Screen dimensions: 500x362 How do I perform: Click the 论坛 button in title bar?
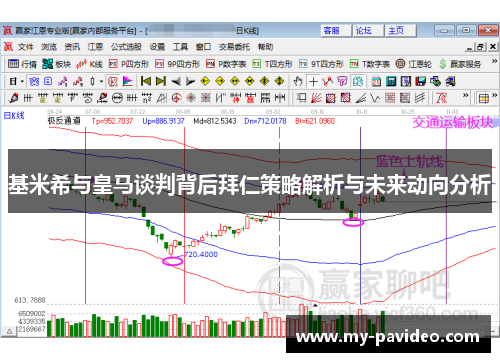pyautogui.click(x=368, y=31)
